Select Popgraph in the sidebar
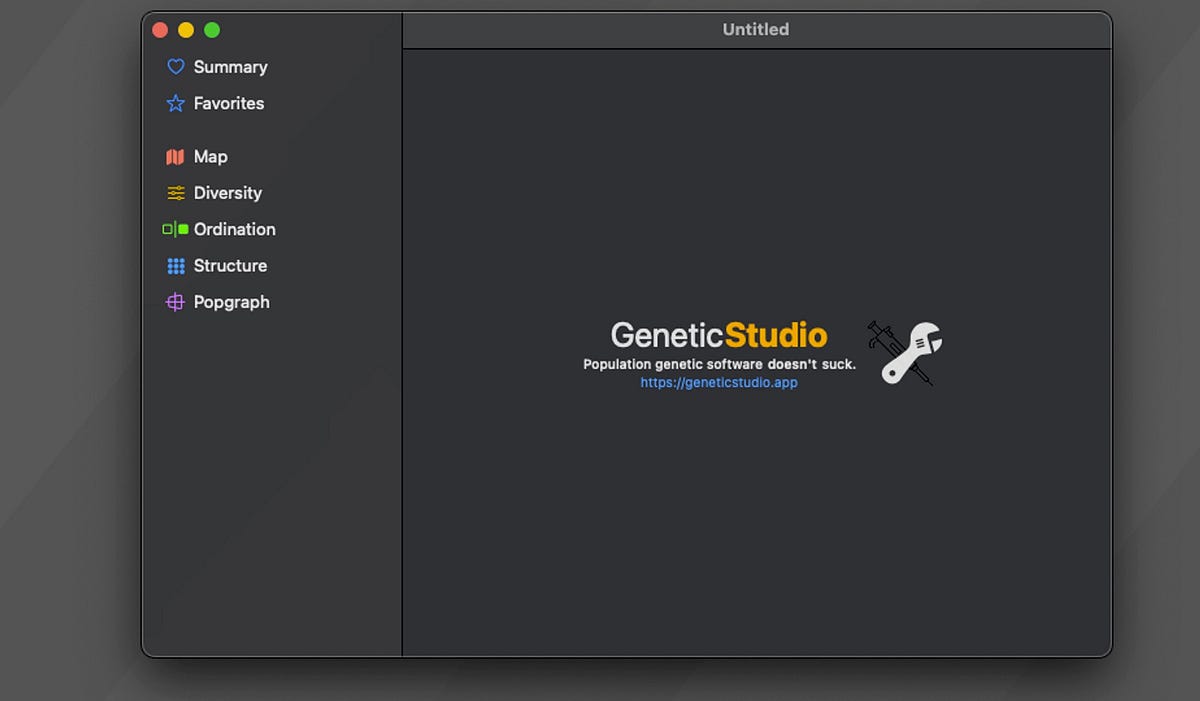This screenshot has height=701, width=1200. (x=232, y=301)
